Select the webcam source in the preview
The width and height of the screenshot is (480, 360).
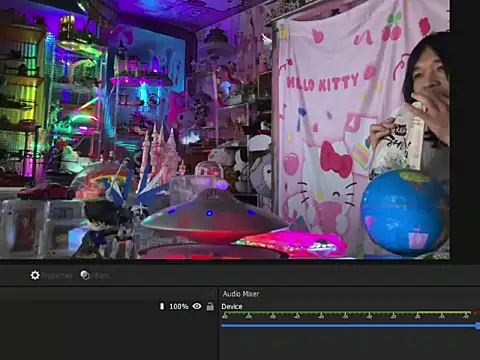tap(225, 129)
